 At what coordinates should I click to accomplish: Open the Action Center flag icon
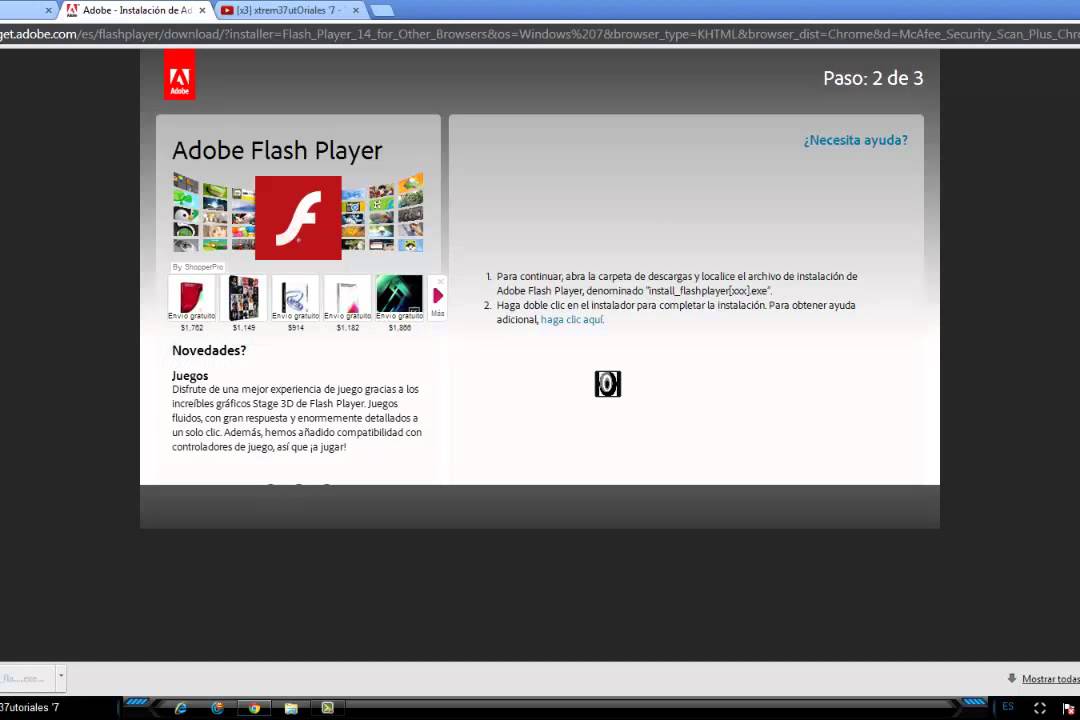coord(1068,708)
